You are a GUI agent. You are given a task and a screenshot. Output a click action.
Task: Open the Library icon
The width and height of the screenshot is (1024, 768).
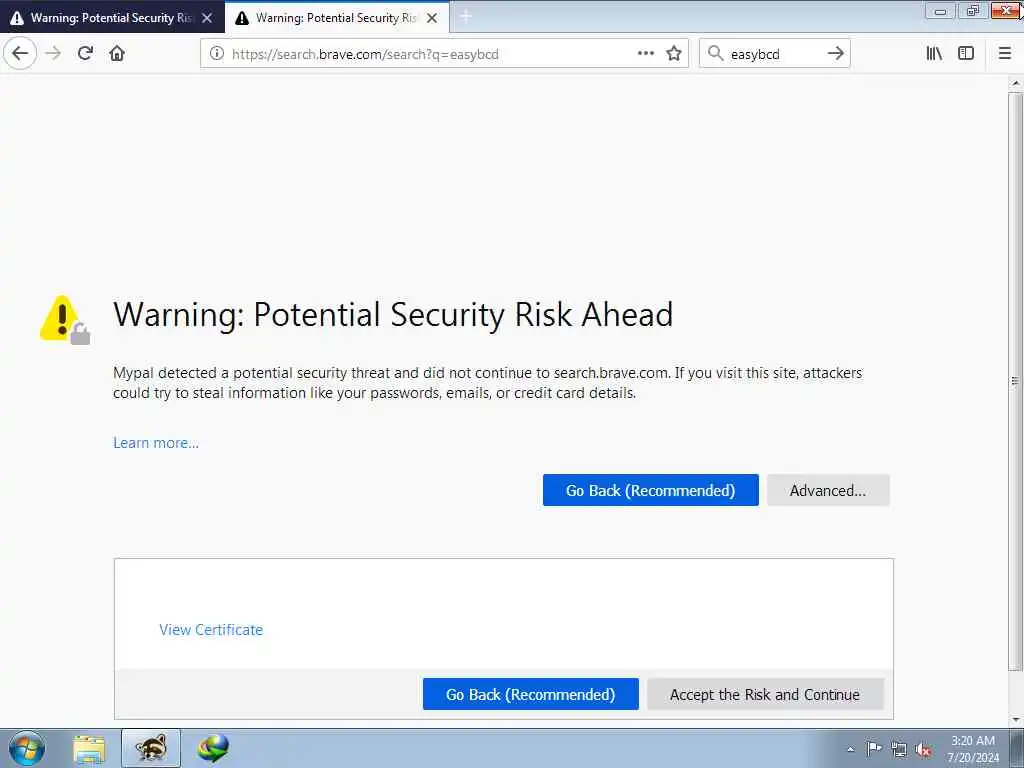934,54
